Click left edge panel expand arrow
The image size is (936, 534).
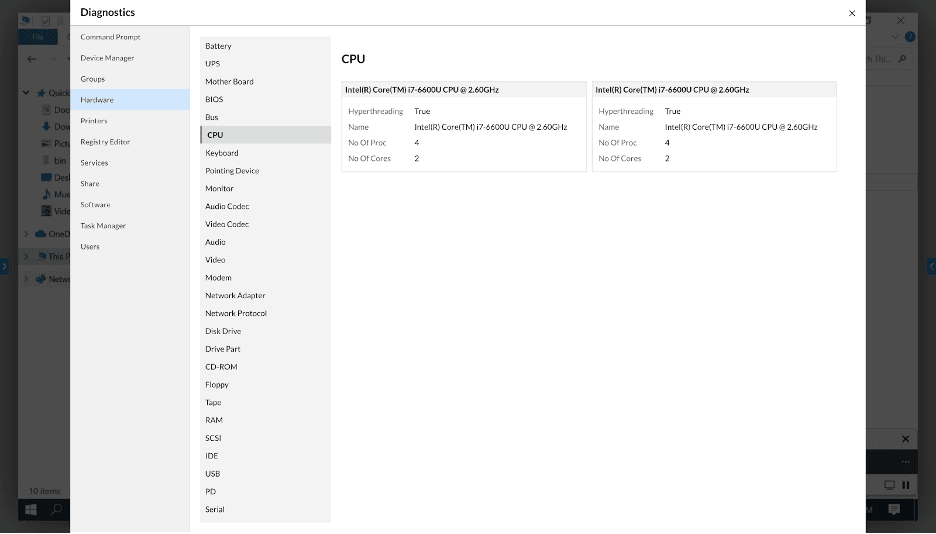(4, 267)
